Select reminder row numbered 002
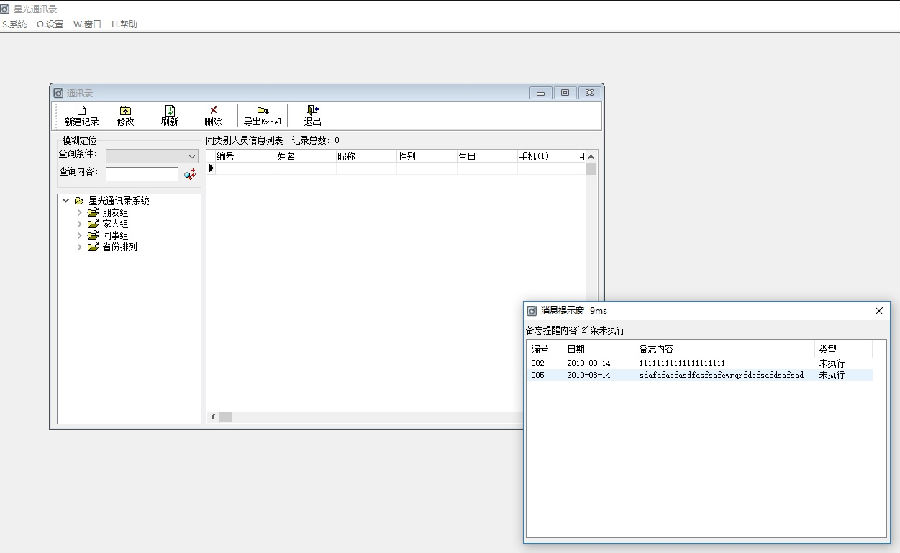Image resolution: width=900 pixels, height=553 pixels. [x=539, y=363]
